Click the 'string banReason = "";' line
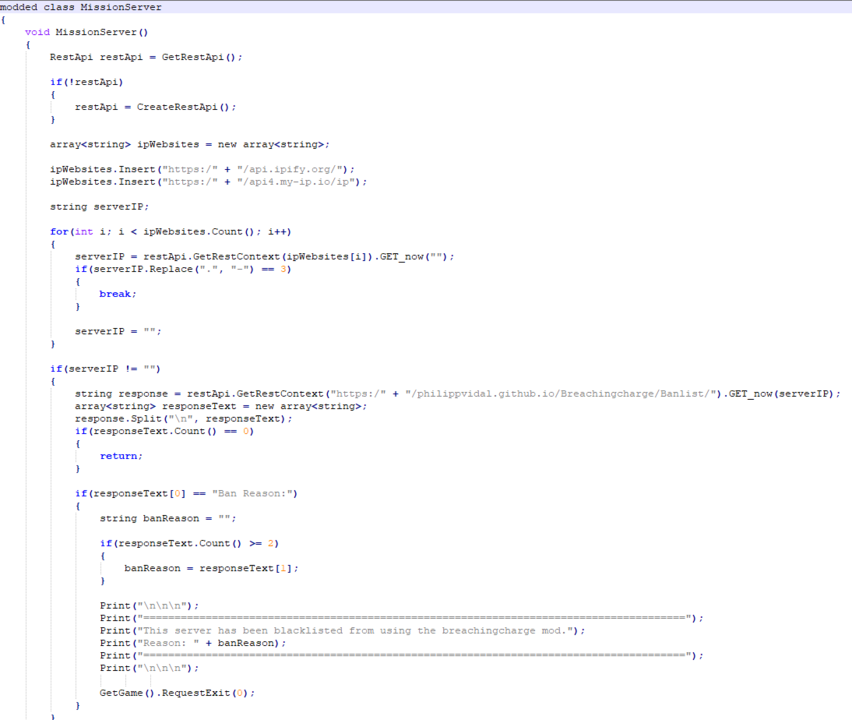The width and height of the screenshot is (852, 720). click(168, 519)
